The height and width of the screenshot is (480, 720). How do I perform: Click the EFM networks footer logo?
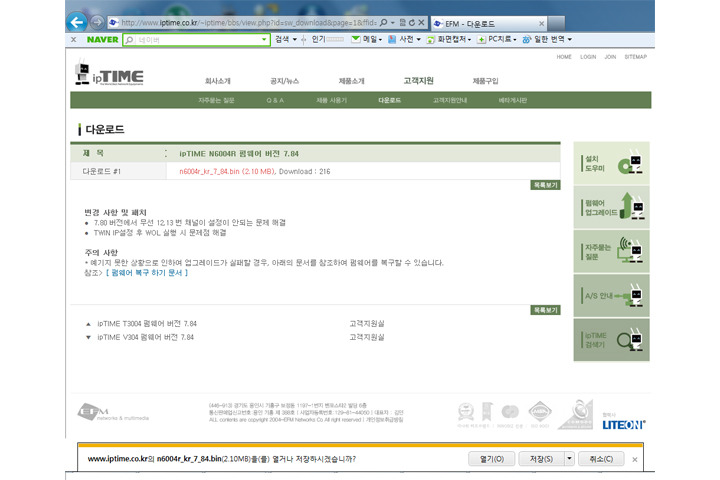(112, 412)
